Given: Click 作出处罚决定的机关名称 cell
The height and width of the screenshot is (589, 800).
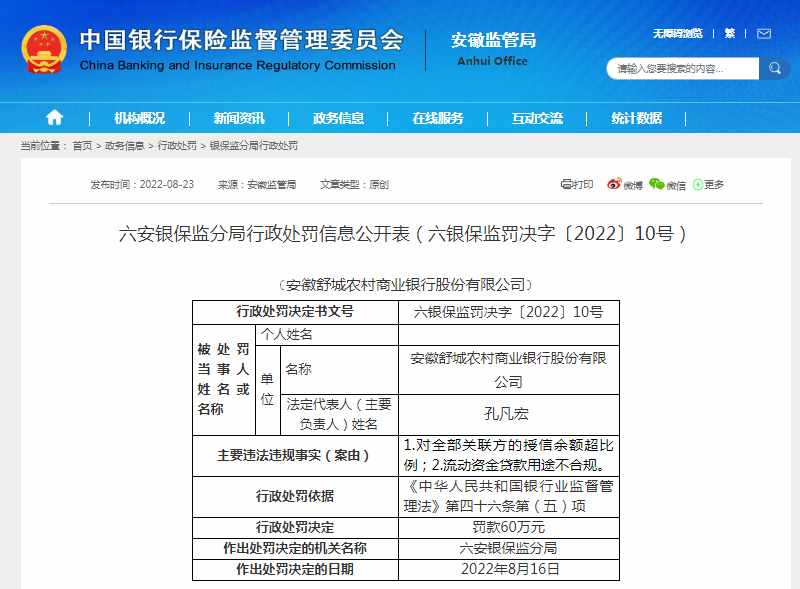Looking at the screenshot, I should coord(295,549).
